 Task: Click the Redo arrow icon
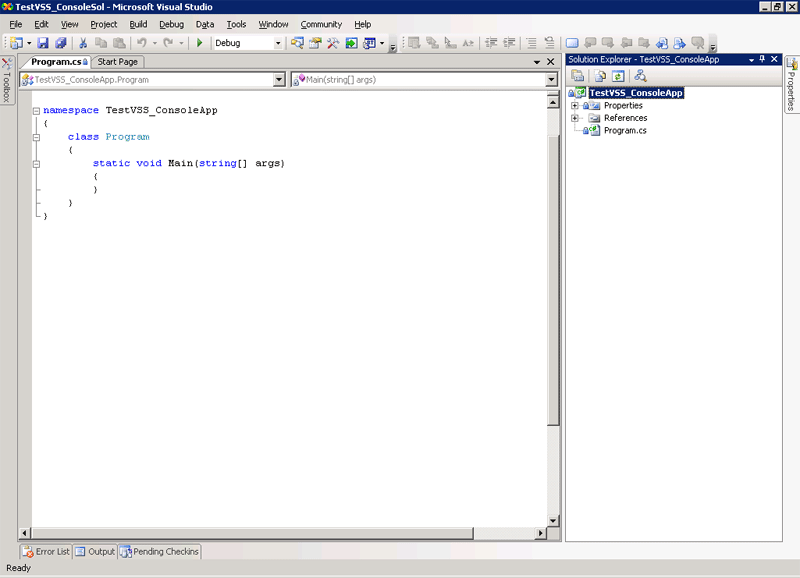[168, 43]
